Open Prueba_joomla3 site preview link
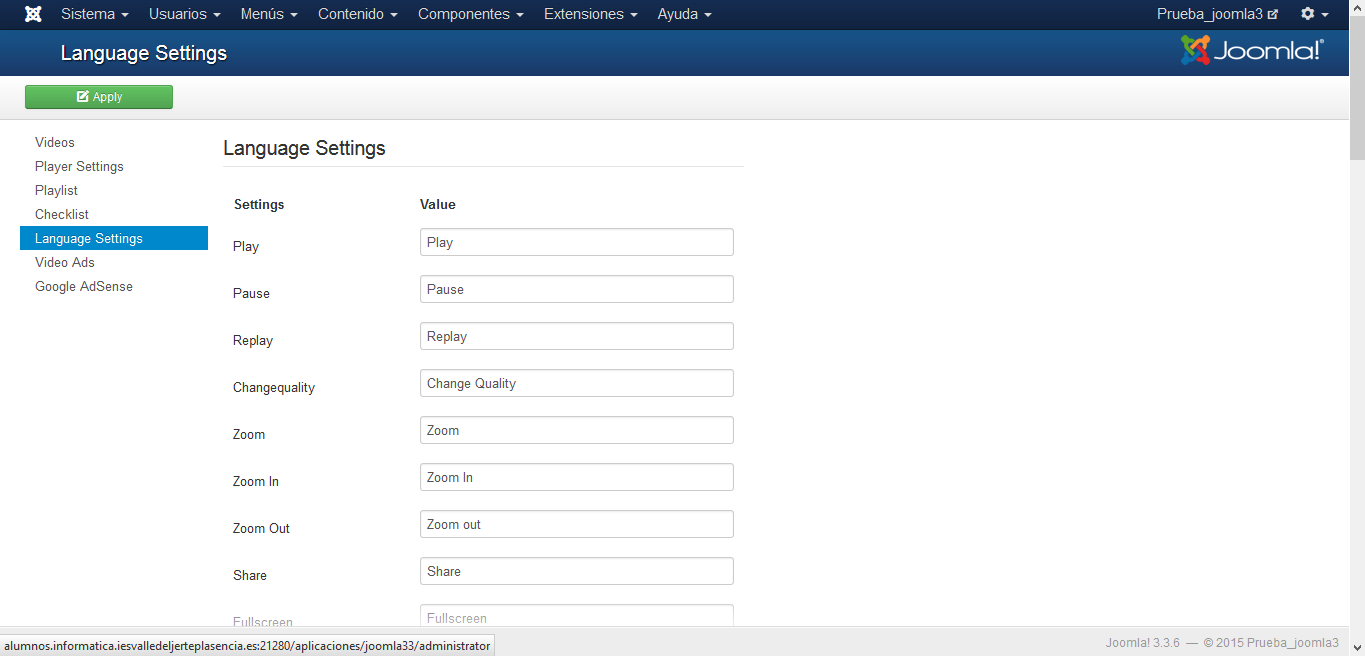The width and height of the screenshot is (1365, 656). point(1217,14)
